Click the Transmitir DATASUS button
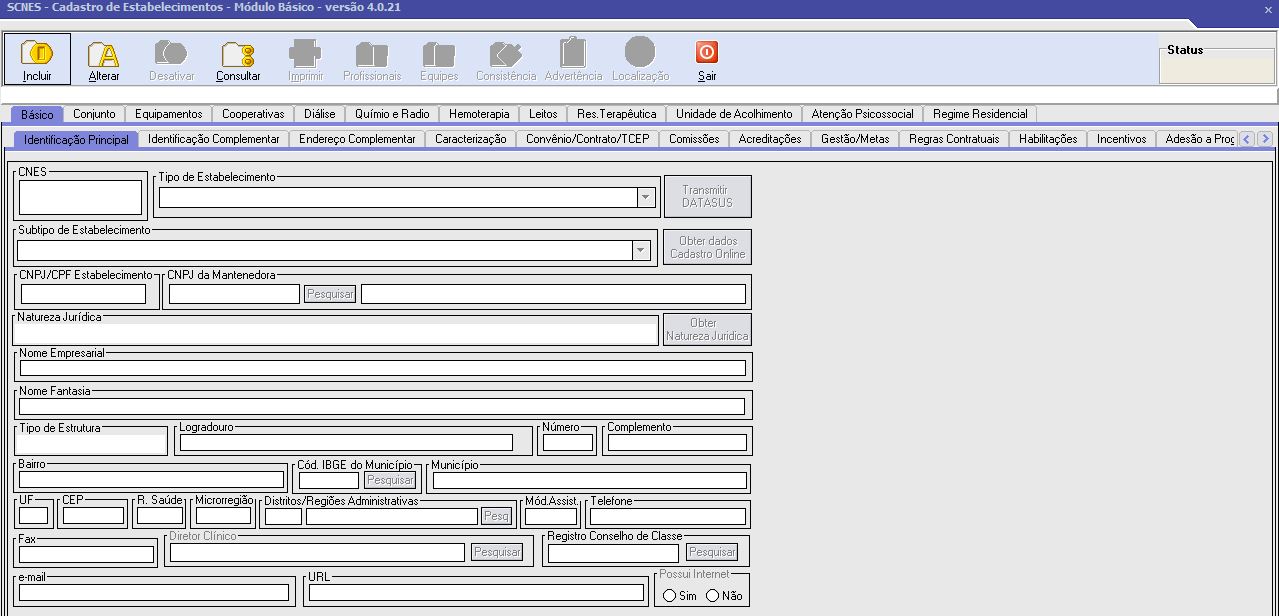This screenshot has width=1279, height=616. [x=707, y=196]
